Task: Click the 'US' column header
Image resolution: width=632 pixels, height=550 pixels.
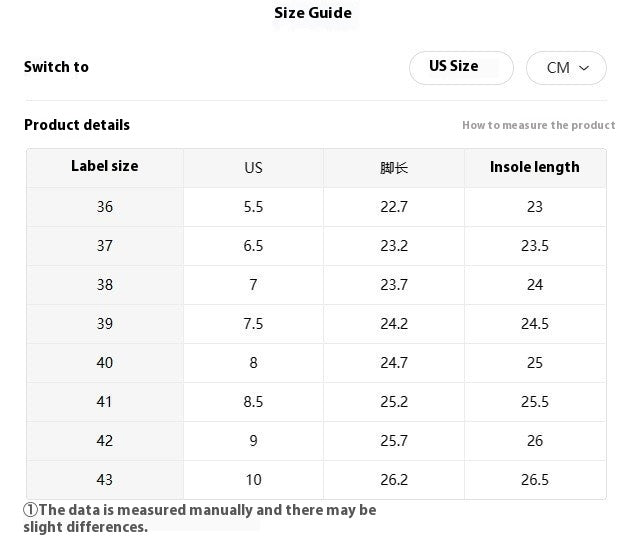Action: (253, 167)
